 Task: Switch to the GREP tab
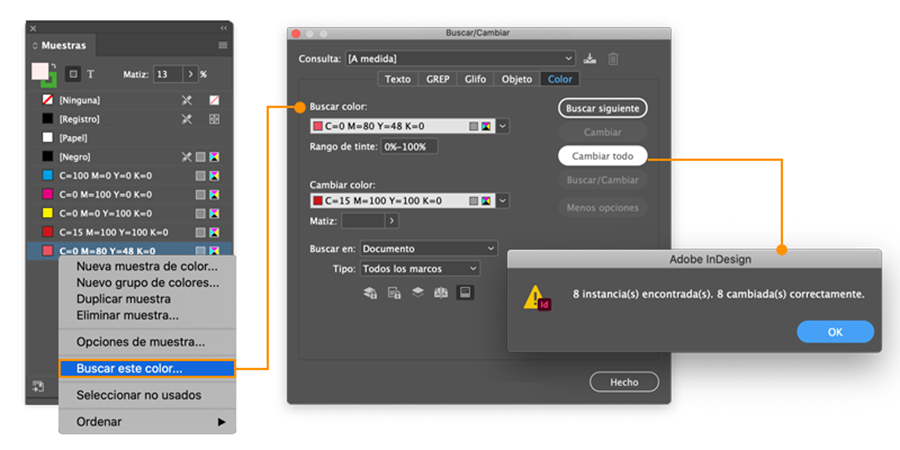click(x=437, y=79)
